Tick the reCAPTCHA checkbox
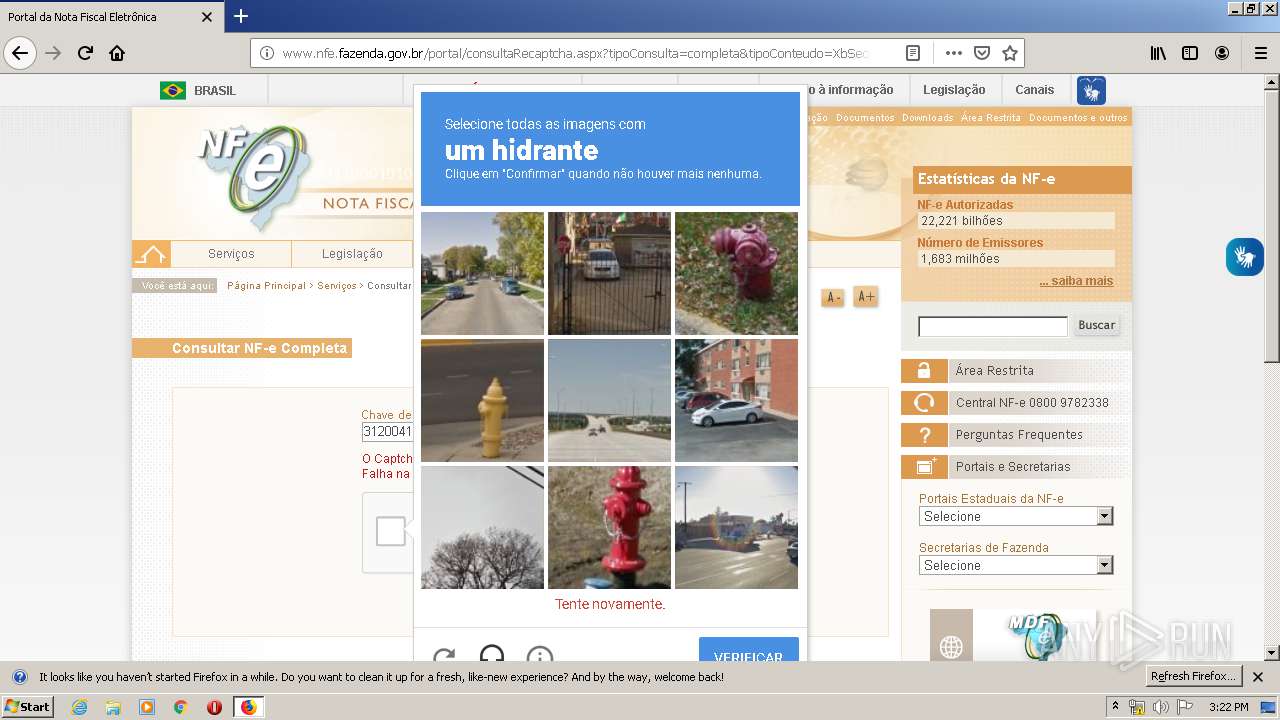 click(391, 531)
